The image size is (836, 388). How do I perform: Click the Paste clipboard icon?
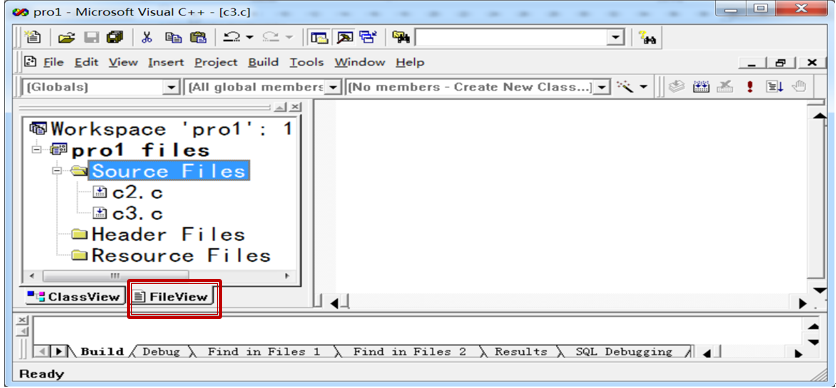pyautogui.click(x=198, y=37)
